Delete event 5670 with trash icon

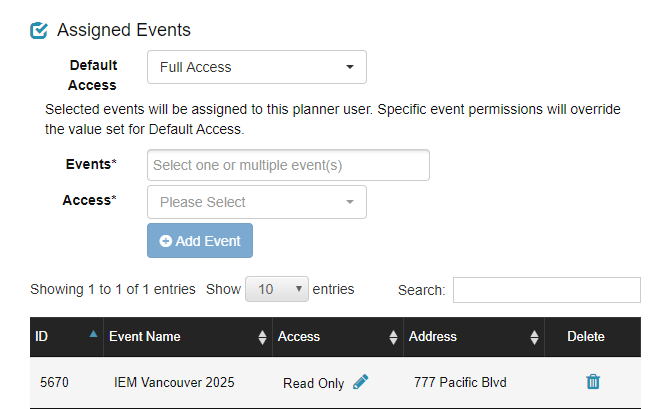[593, 382]
